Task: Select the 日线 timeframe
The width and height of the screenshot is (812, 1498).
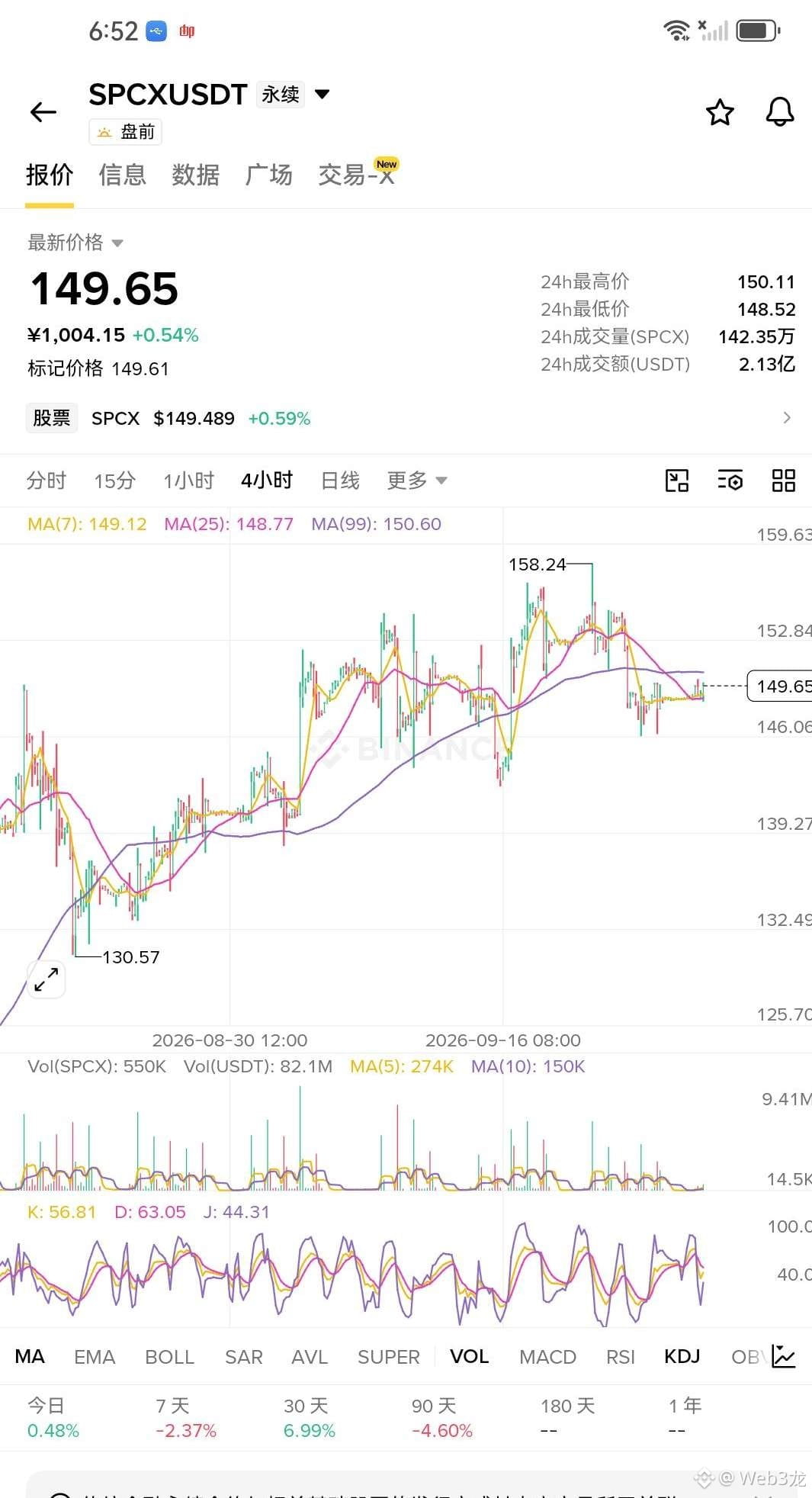Action: [x=340, y=481]
